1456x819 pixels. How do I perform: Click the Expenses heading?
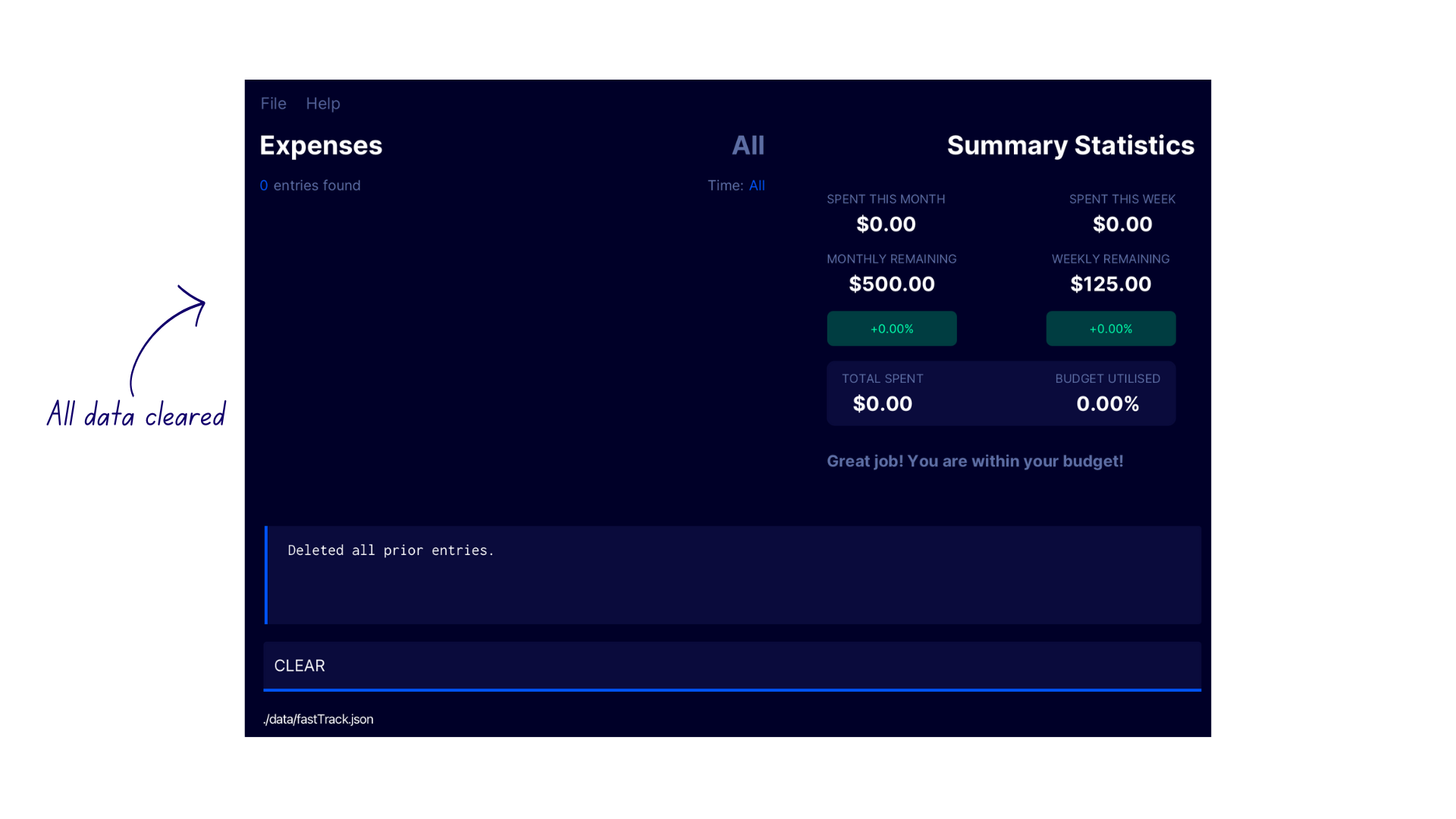pyautogui.click(x=321, y=146)
